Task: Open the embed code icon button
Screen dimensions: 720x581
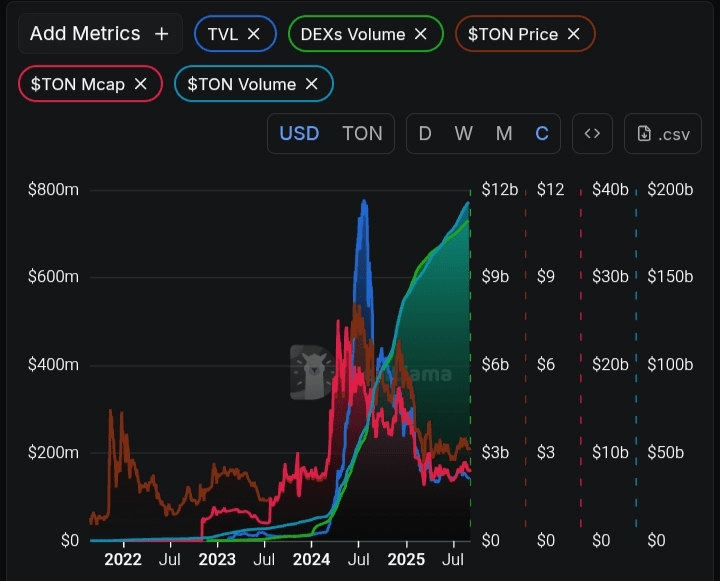Action: tap(592, 133)
